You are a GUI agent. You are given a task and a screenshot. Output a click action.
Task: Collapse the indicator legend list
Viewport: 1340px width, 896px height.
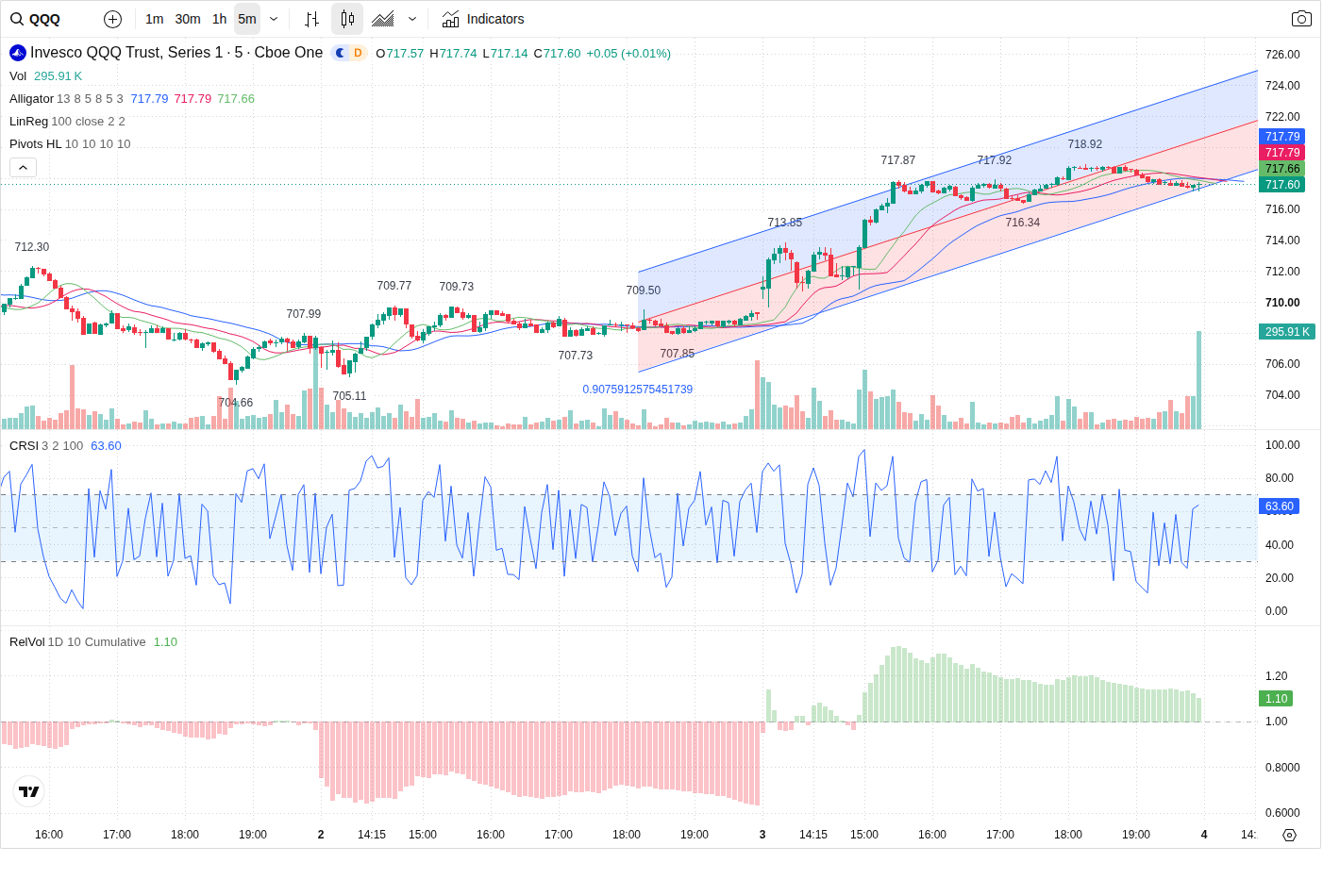[23, 167]
